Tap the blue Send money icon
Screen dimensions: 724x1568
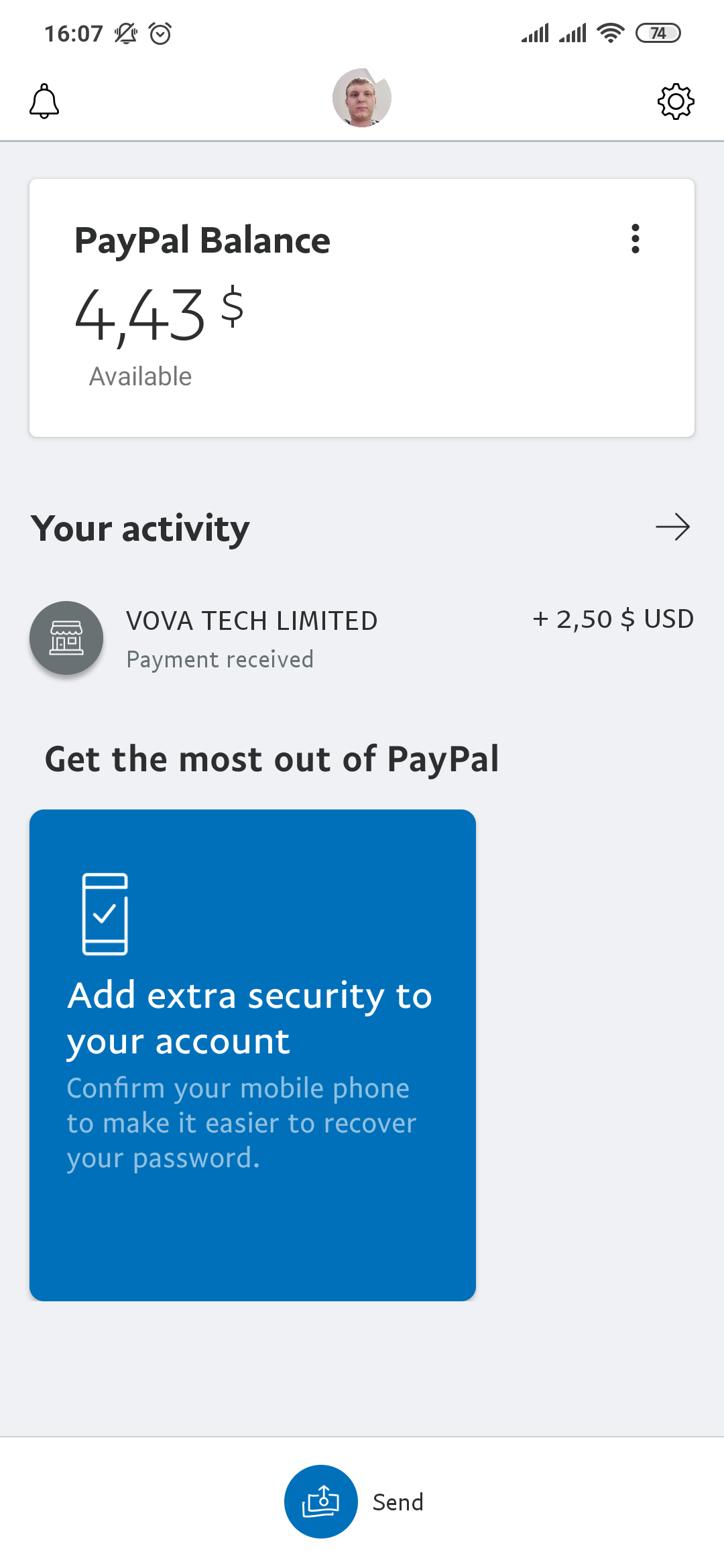pyautogui.click(x=321, y=1502)
